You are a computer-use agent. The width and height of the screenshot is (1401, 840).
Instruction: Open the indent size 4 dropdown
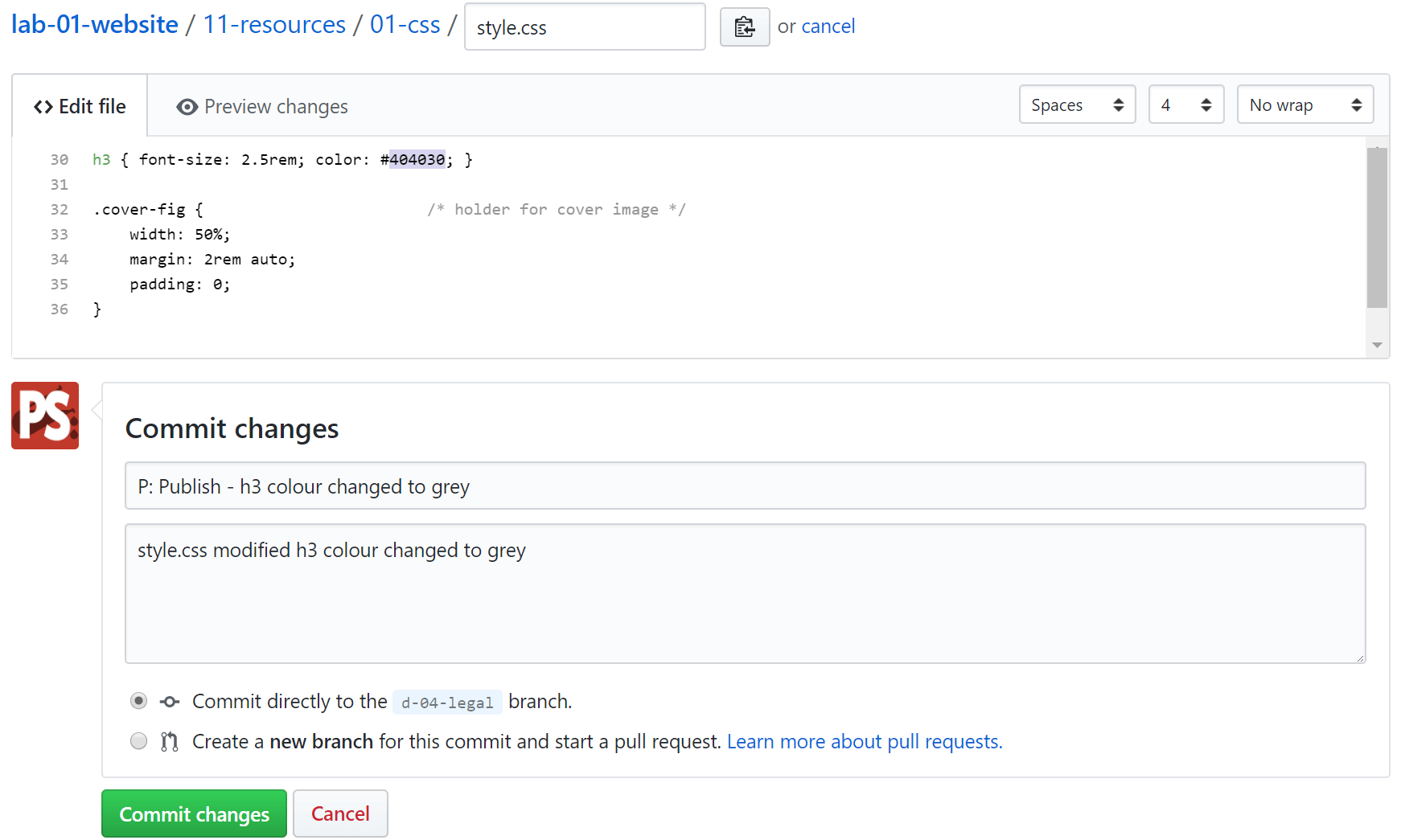coord(1185,104)
